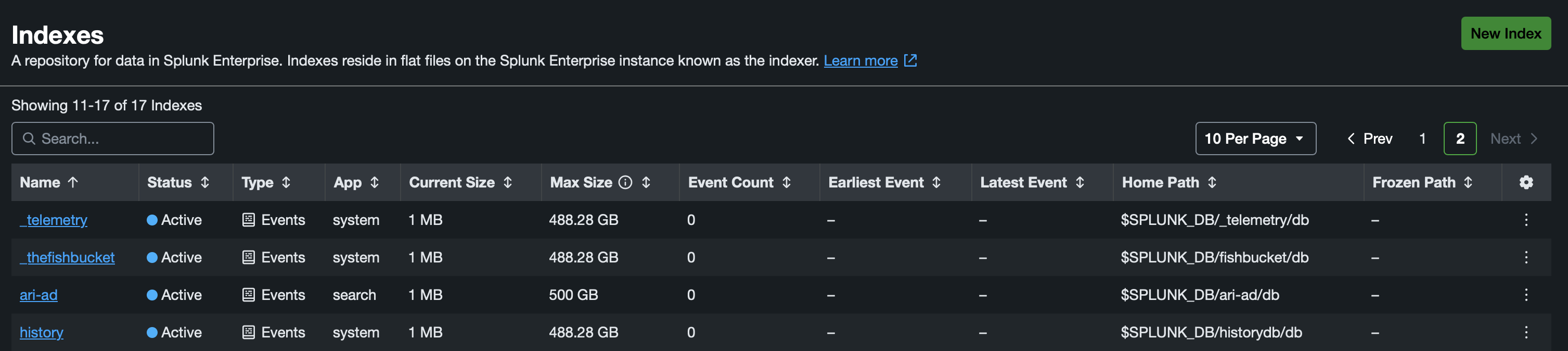
Task: Click the Max Size info icon
Action: click(x=625, y=182)
